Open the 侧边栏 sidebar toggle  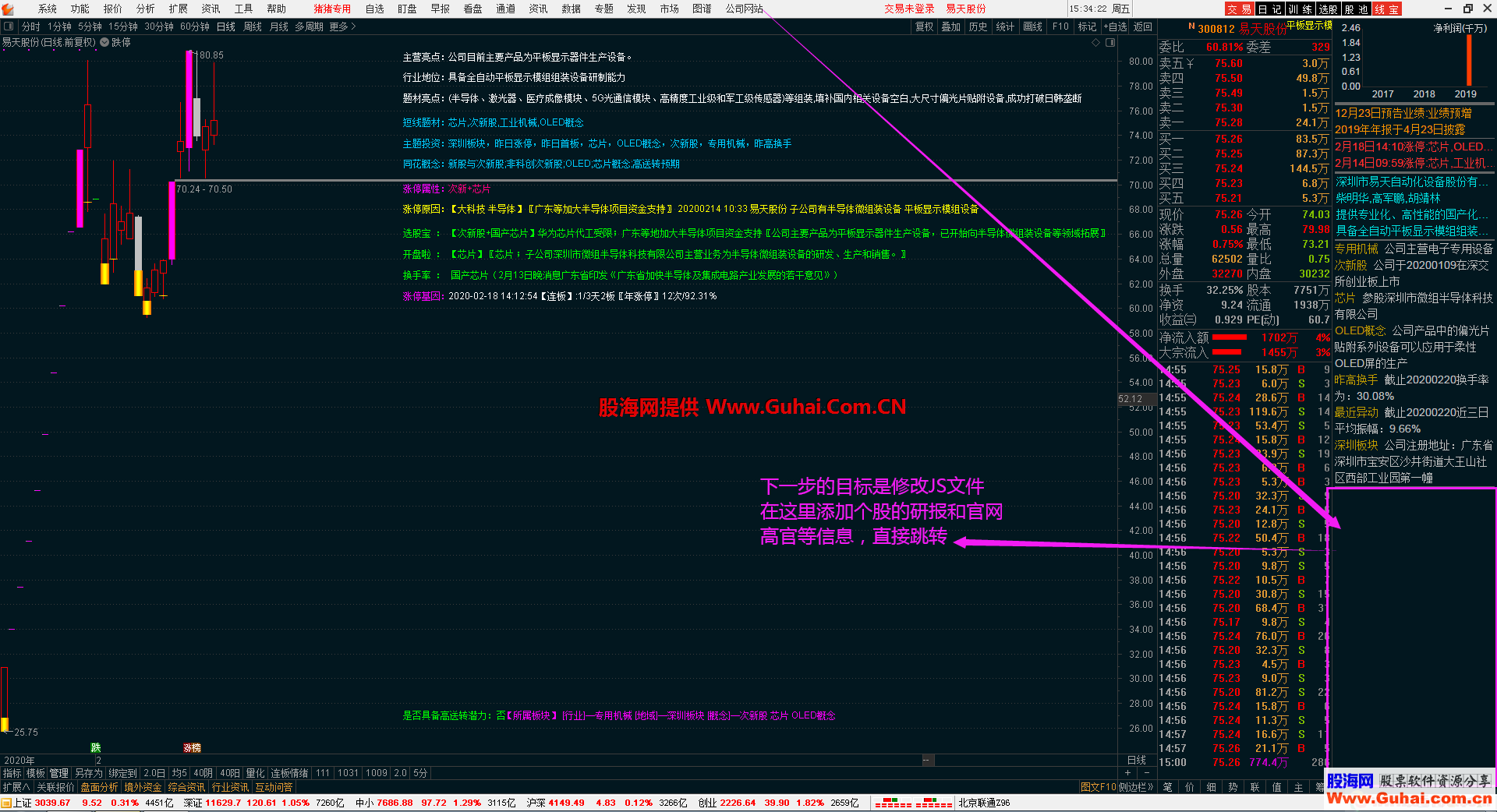(1136, 787)
